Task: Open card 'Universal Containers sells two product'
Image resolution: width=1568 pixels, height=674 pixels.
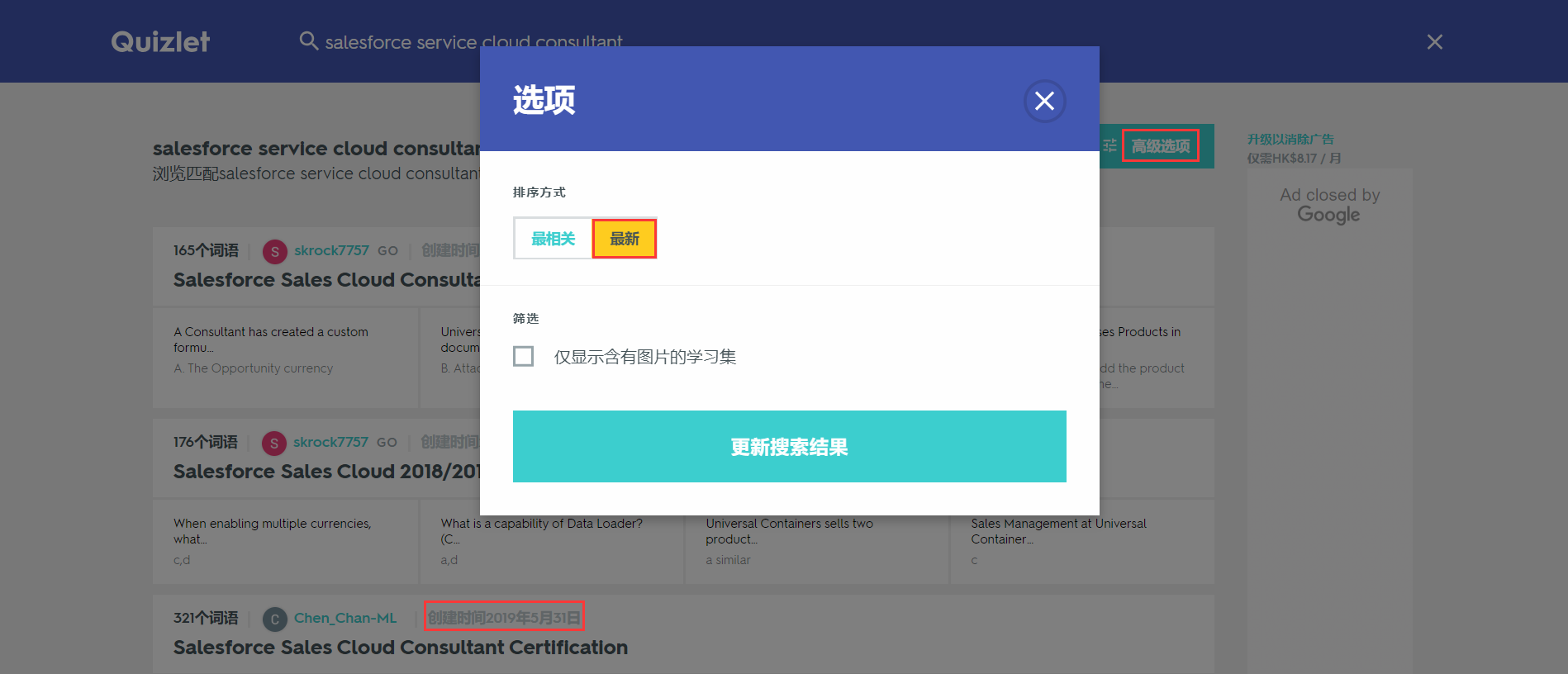Action: coord(817,542)
